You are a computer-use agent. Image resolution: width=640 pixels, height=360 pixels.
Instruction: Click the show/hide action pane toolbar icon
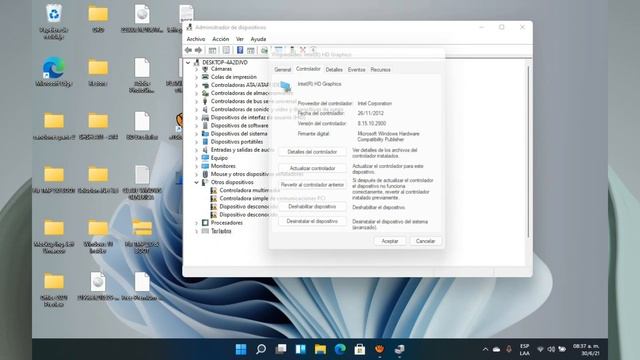(x=251, y=50)
